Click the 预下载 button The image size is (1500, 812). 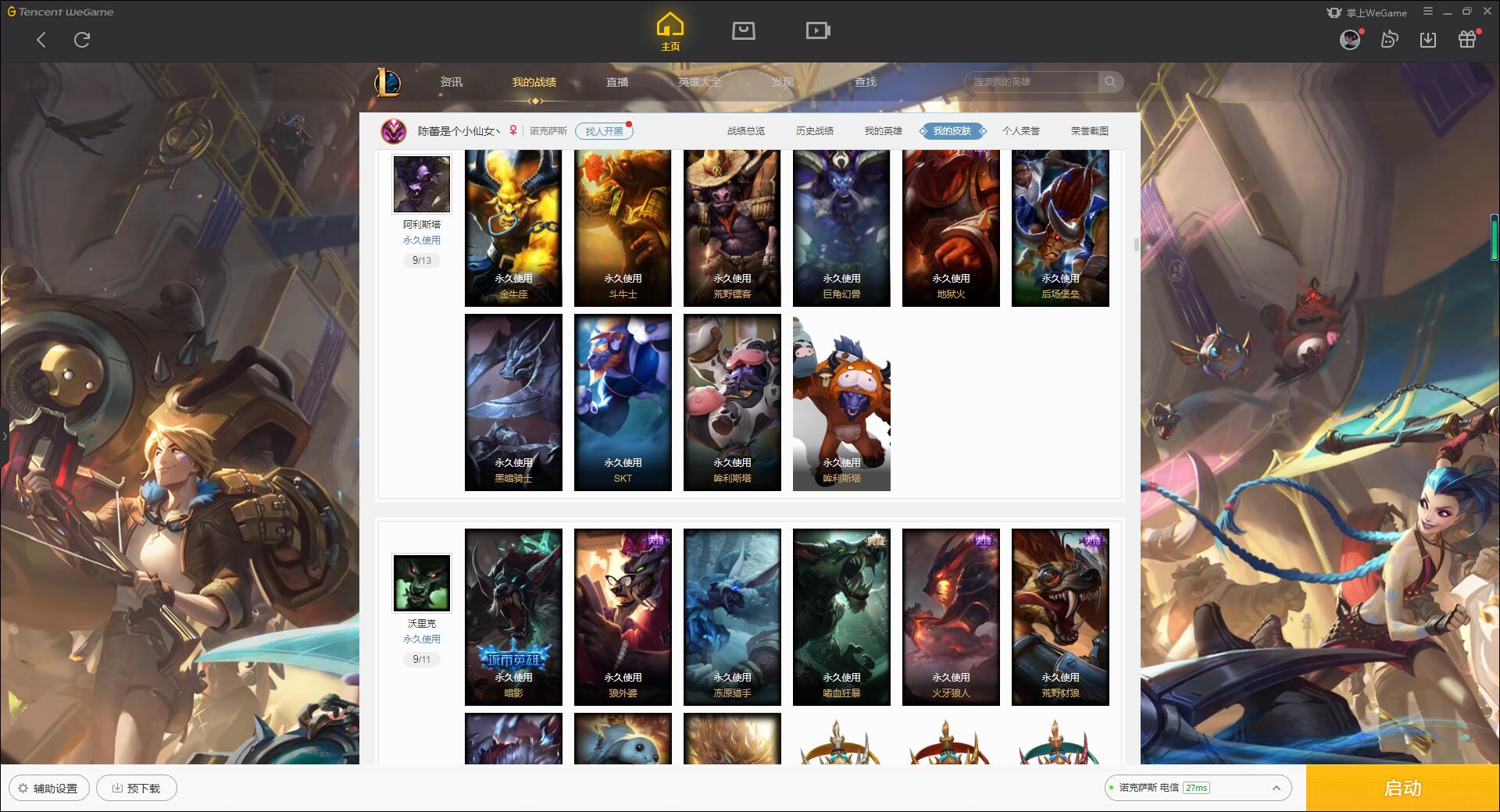[137, 788]
